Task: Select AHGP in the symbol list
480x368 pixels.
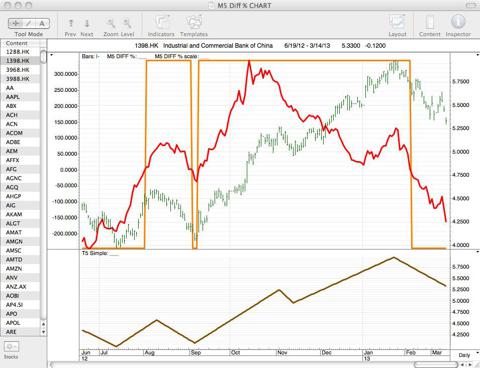Action: [21, 196]
